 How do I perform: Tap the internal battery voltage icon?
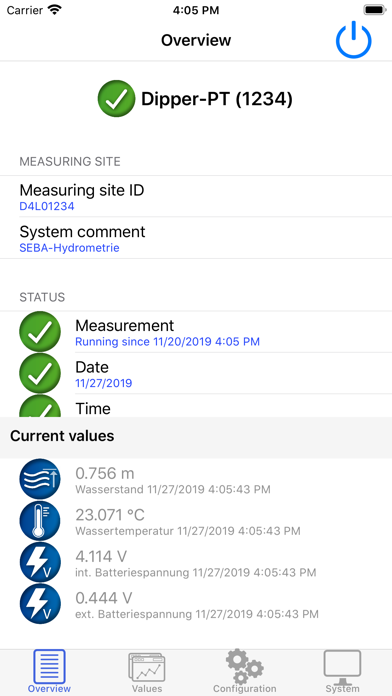click(40, 563)
